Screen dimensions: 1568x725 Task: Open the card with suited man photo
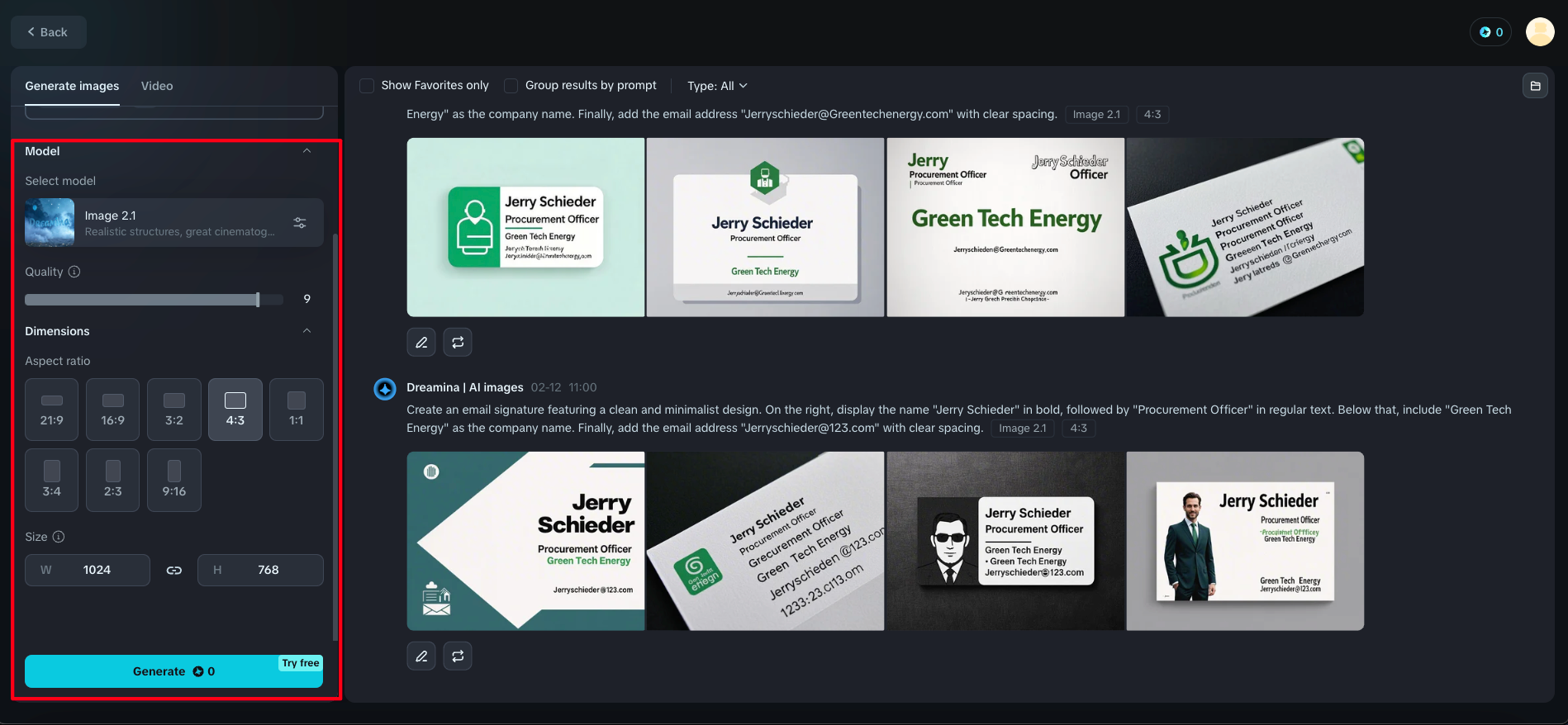(x=1245, y=541)
